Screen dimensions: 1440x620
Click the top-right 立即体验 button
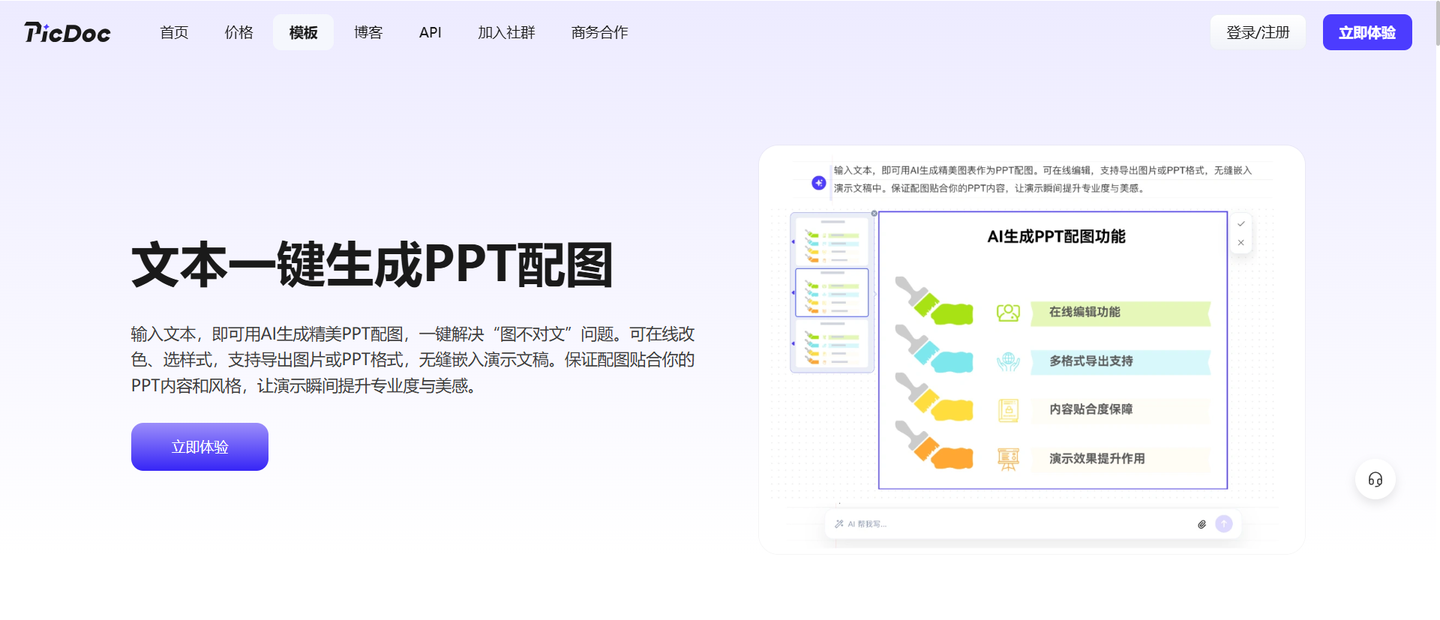(x=1367, y=32)
